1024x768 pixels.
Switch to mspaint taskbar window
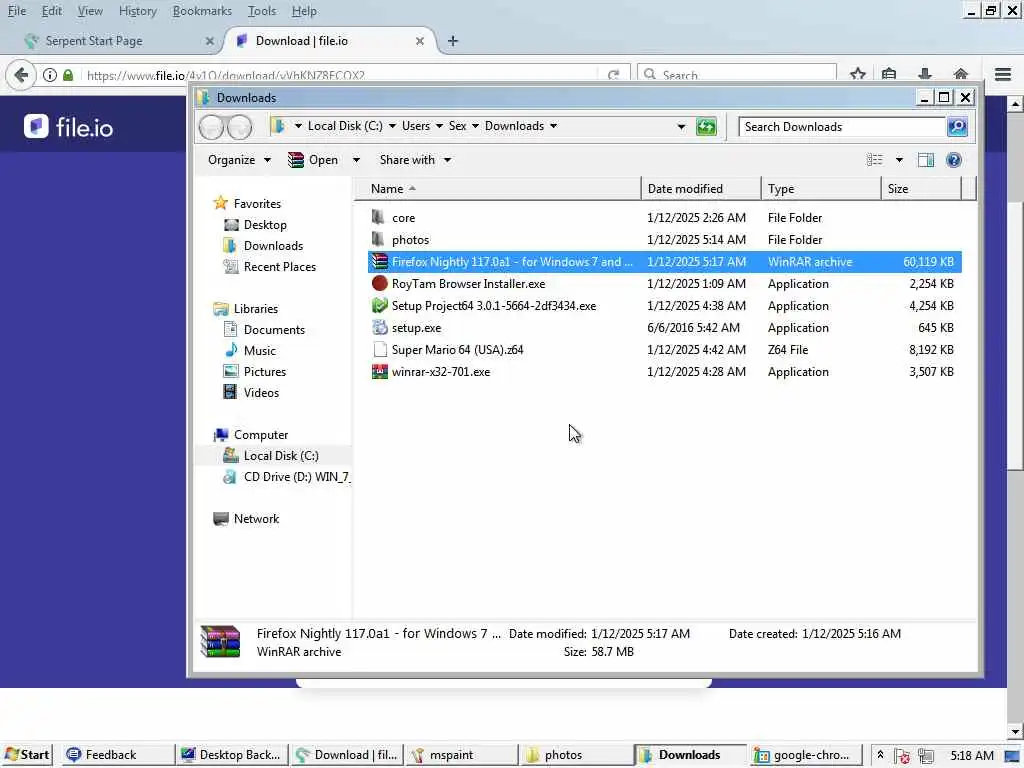coord(461,755)
